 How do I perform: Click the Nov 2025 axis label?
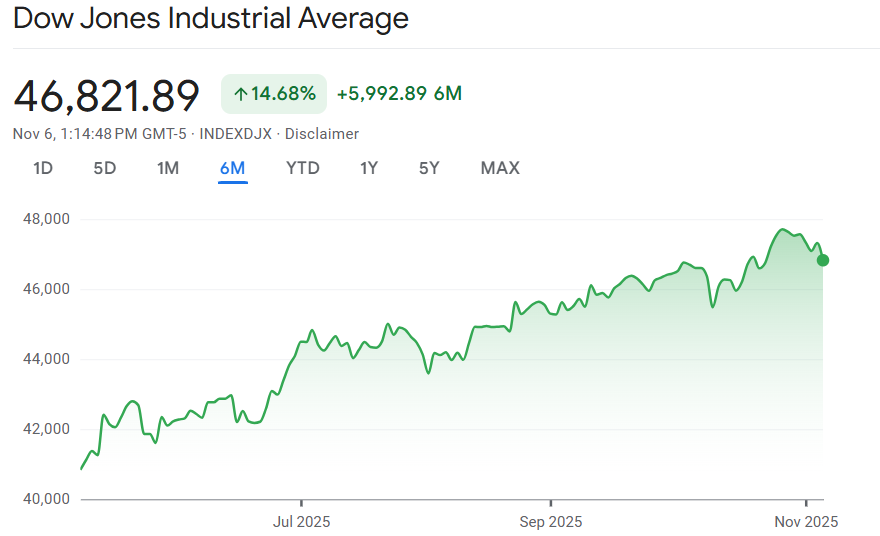tap(807, 521)
